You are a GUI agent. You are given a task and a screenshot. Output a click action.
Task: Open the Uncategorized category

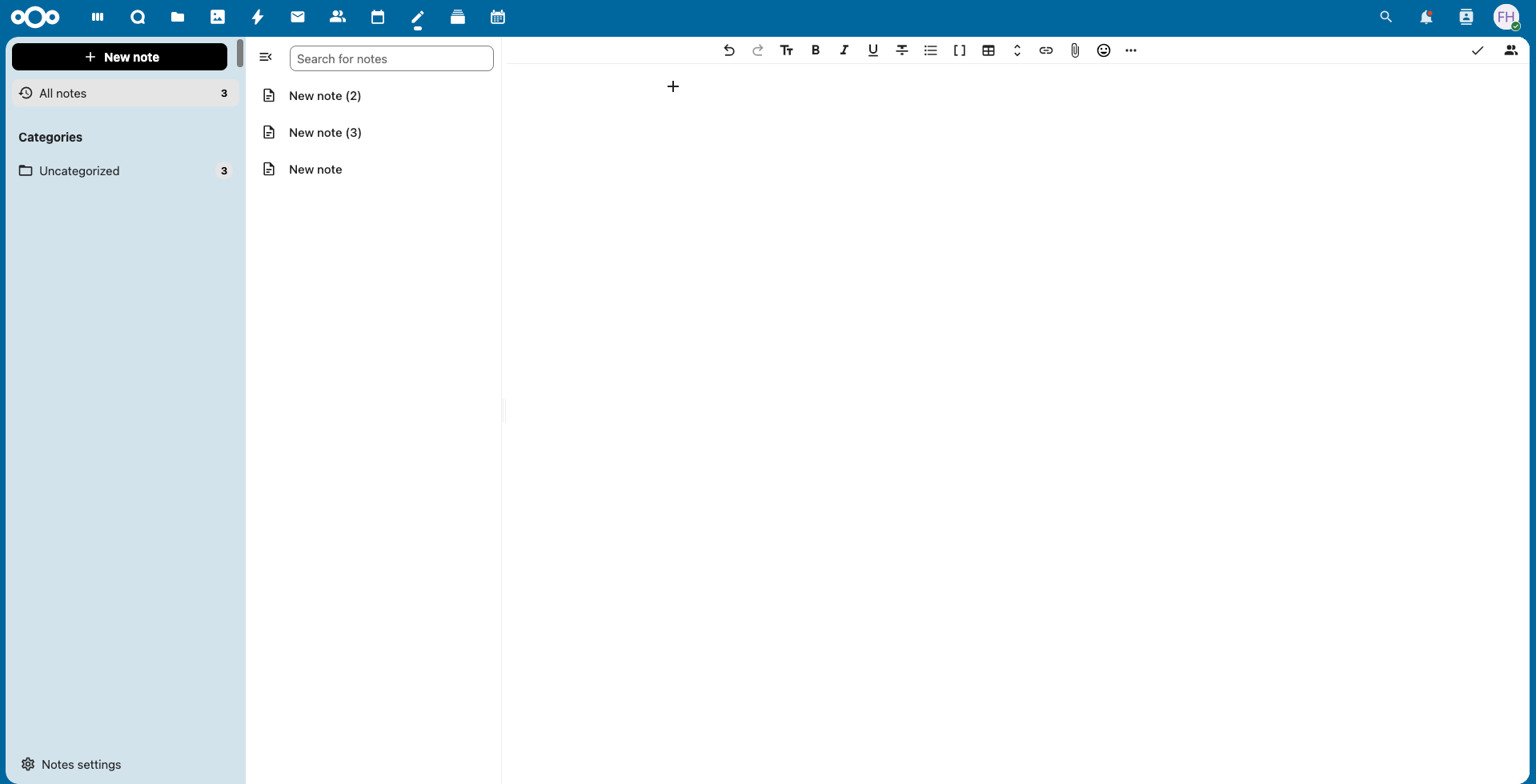[x=79, y=170]
